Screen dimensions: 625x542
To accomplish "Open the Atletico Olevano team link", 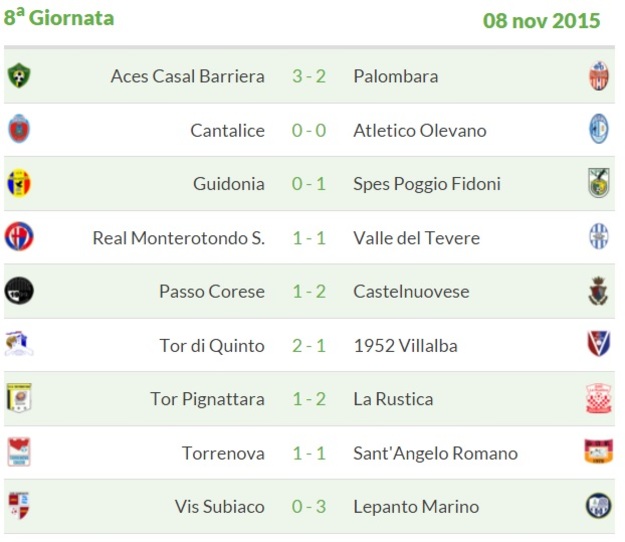I will coord(420,130).
